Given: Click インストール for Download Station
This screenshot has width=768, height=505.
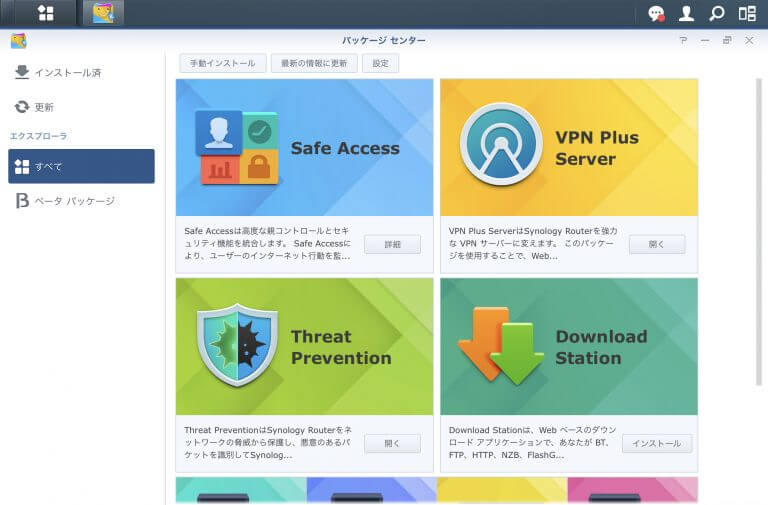Looking at the screenshot, I should (657, 443).
